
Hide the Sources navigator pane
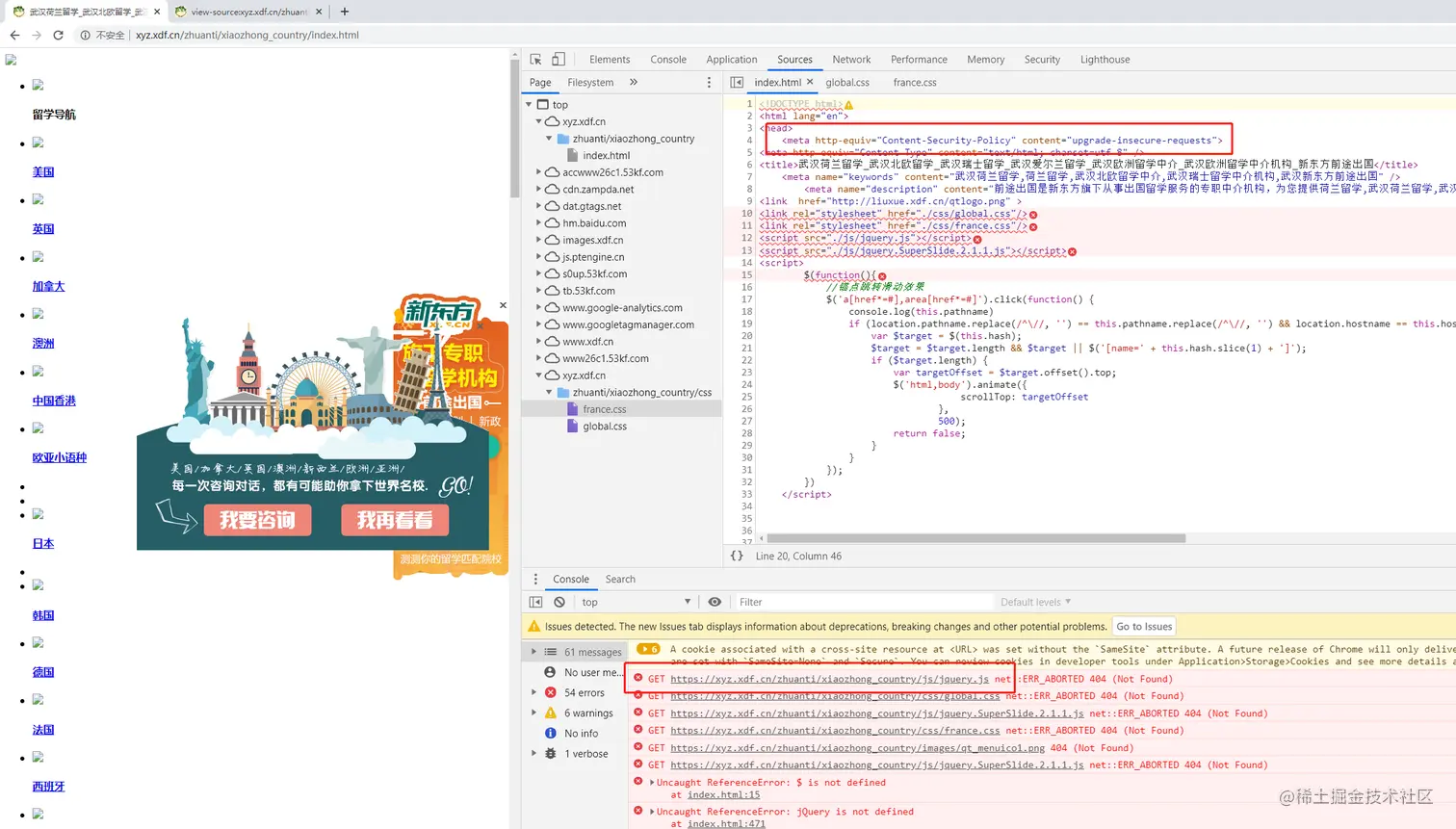point(737,82)
